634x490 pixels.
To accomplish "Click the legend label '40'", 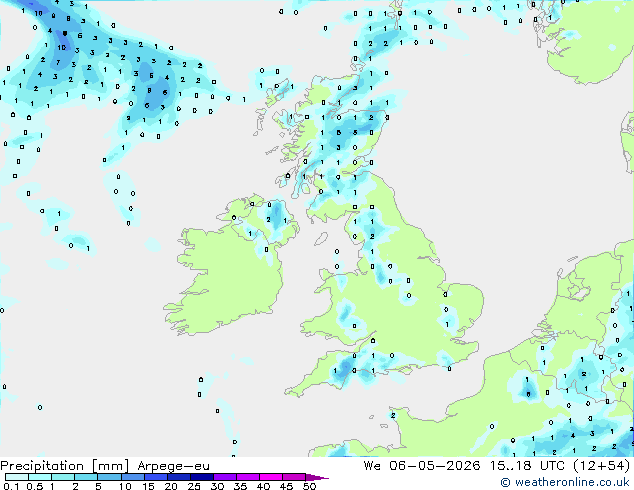I will coord(263,486).
